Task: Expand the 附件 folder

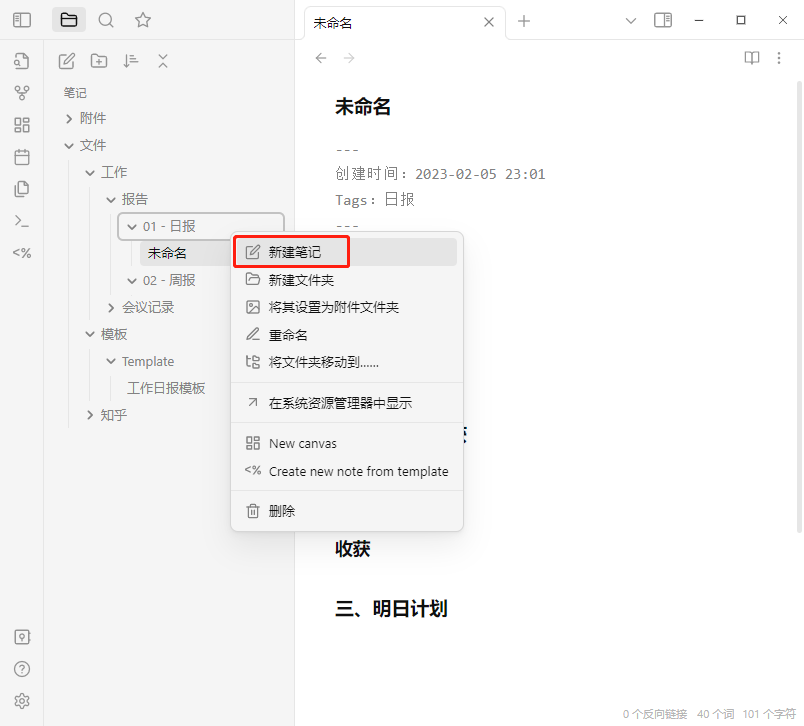Action: point(69,118)
